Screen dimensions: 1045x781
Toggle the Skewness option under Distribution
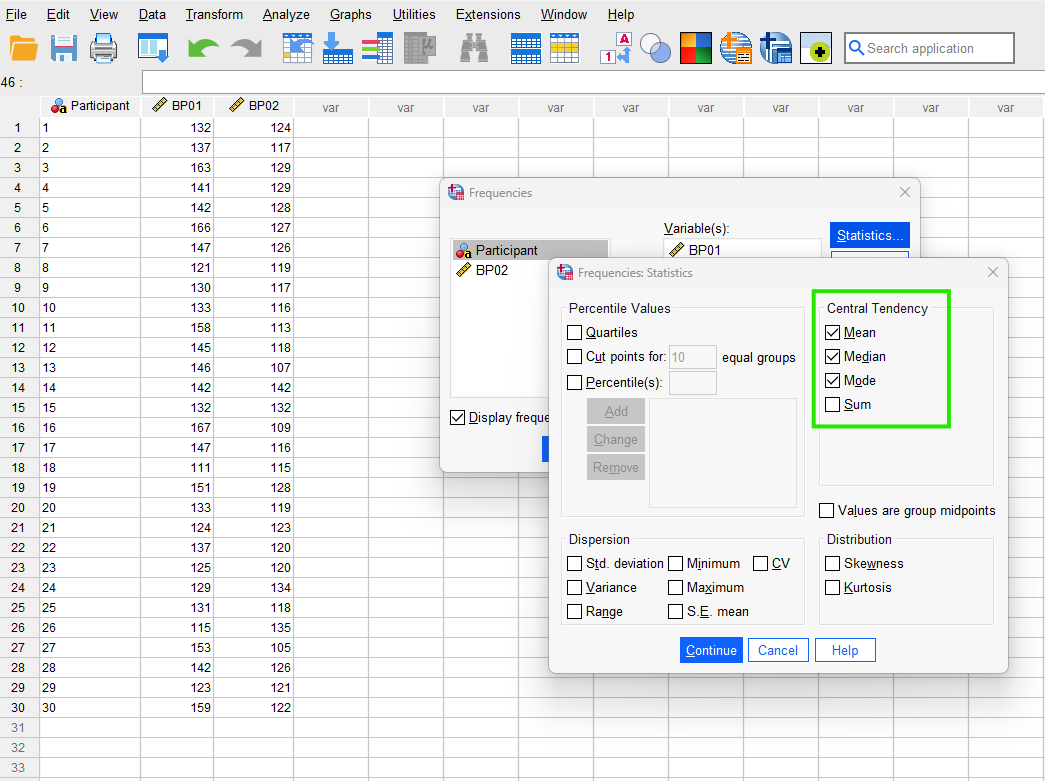click(832, 563)
